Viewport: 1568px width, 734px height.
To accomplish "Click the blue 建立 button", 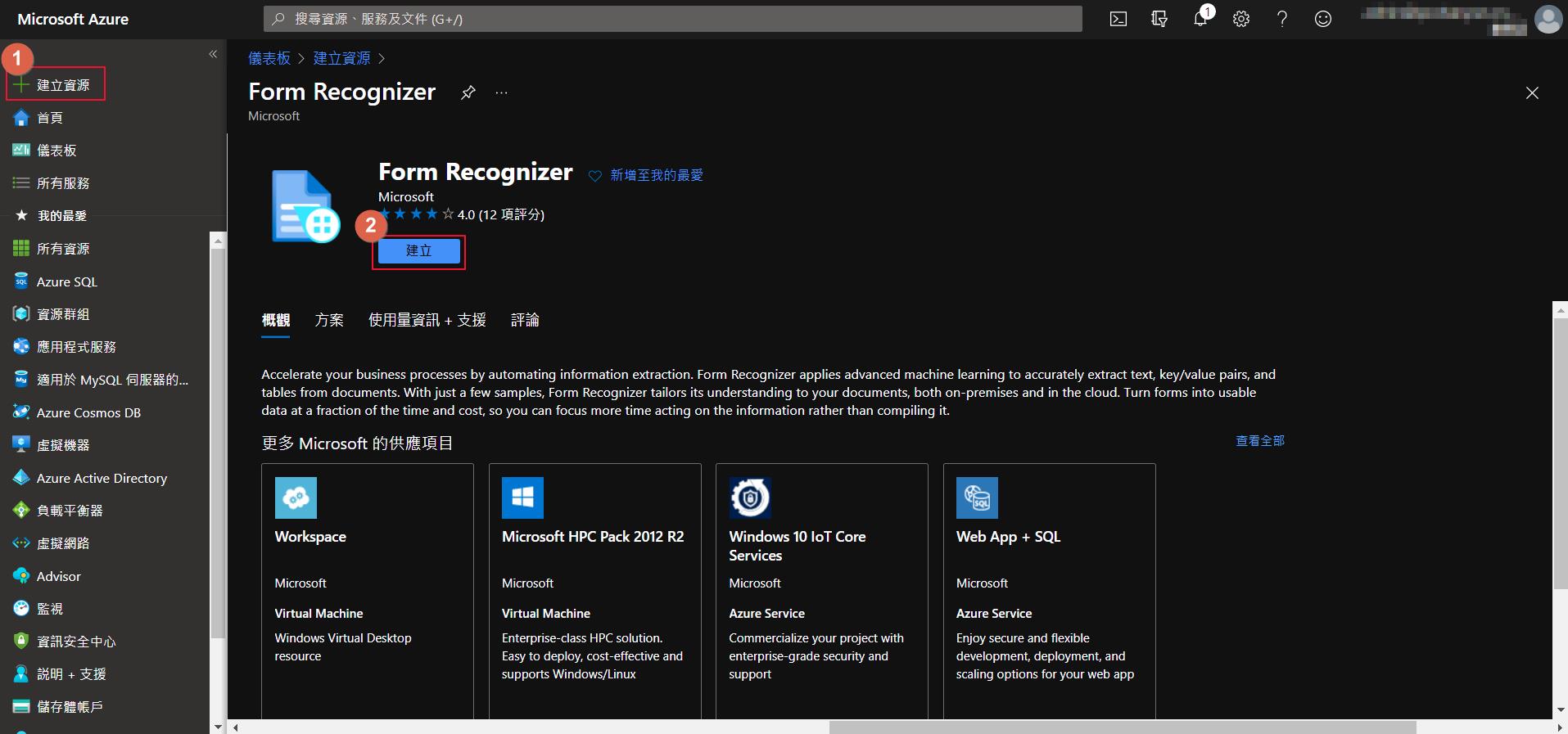I will pyautogui.click(x=418, y=251).
